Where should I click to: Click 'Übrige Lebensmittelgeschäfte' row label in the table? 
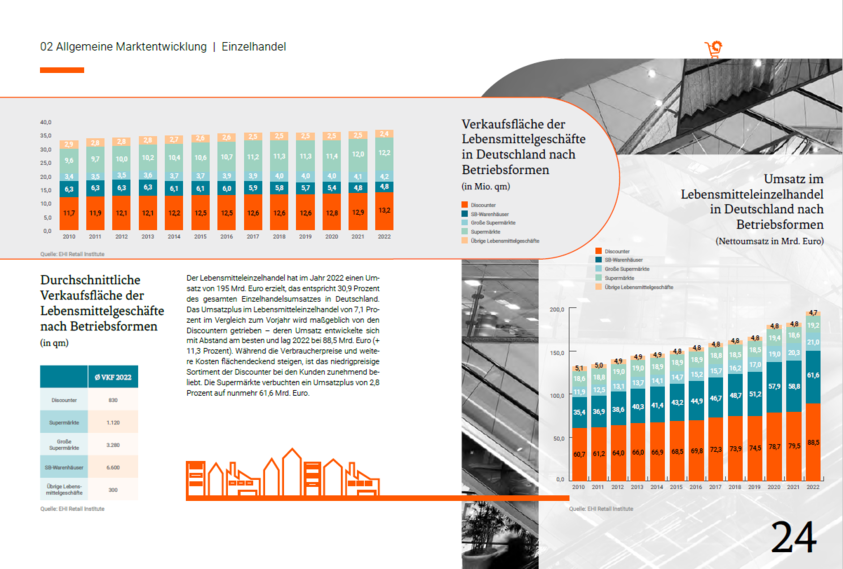point(64,489)
